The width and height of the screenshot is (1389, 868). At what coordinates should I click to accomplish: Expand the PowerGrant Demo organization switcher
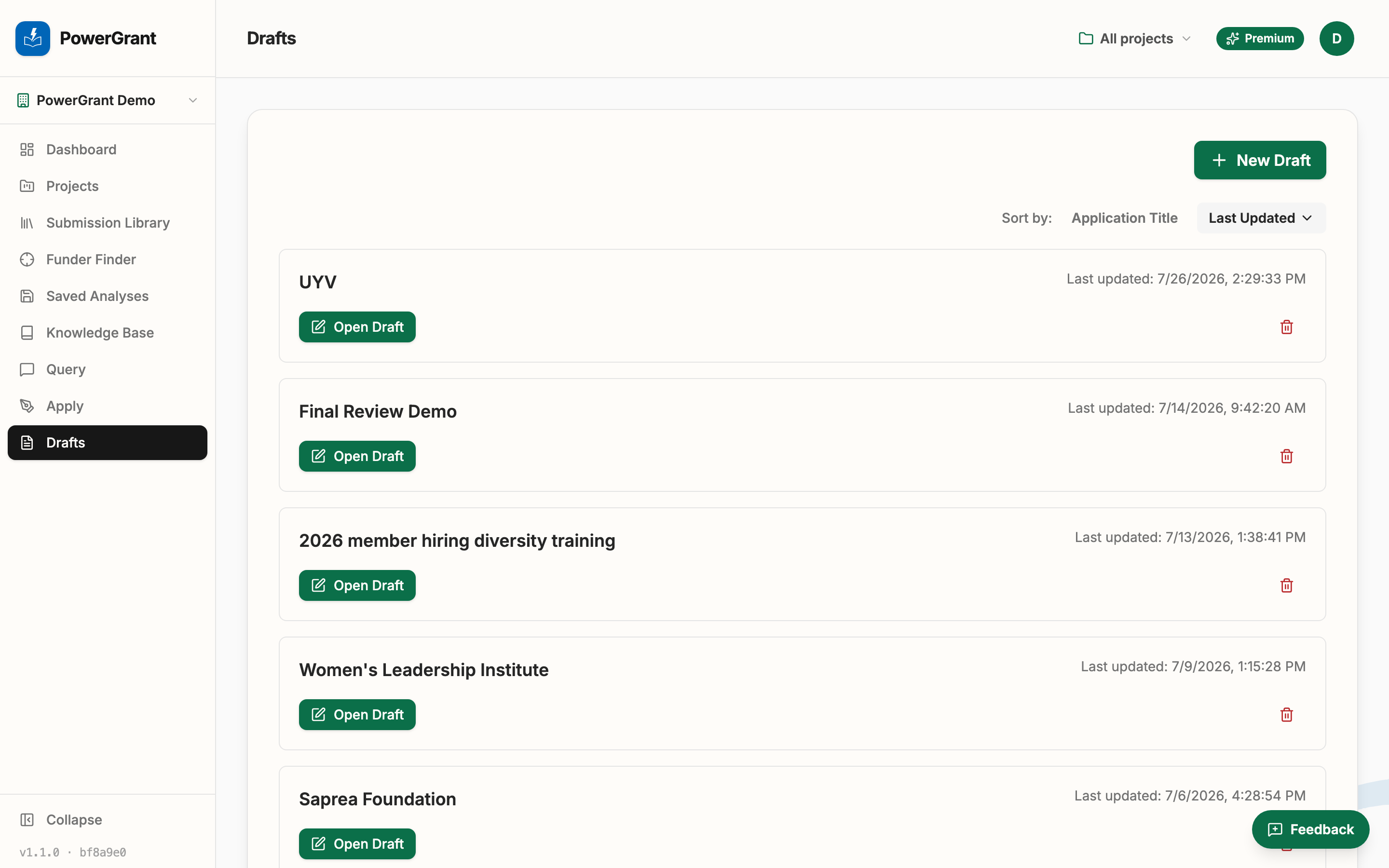point(108,100)
